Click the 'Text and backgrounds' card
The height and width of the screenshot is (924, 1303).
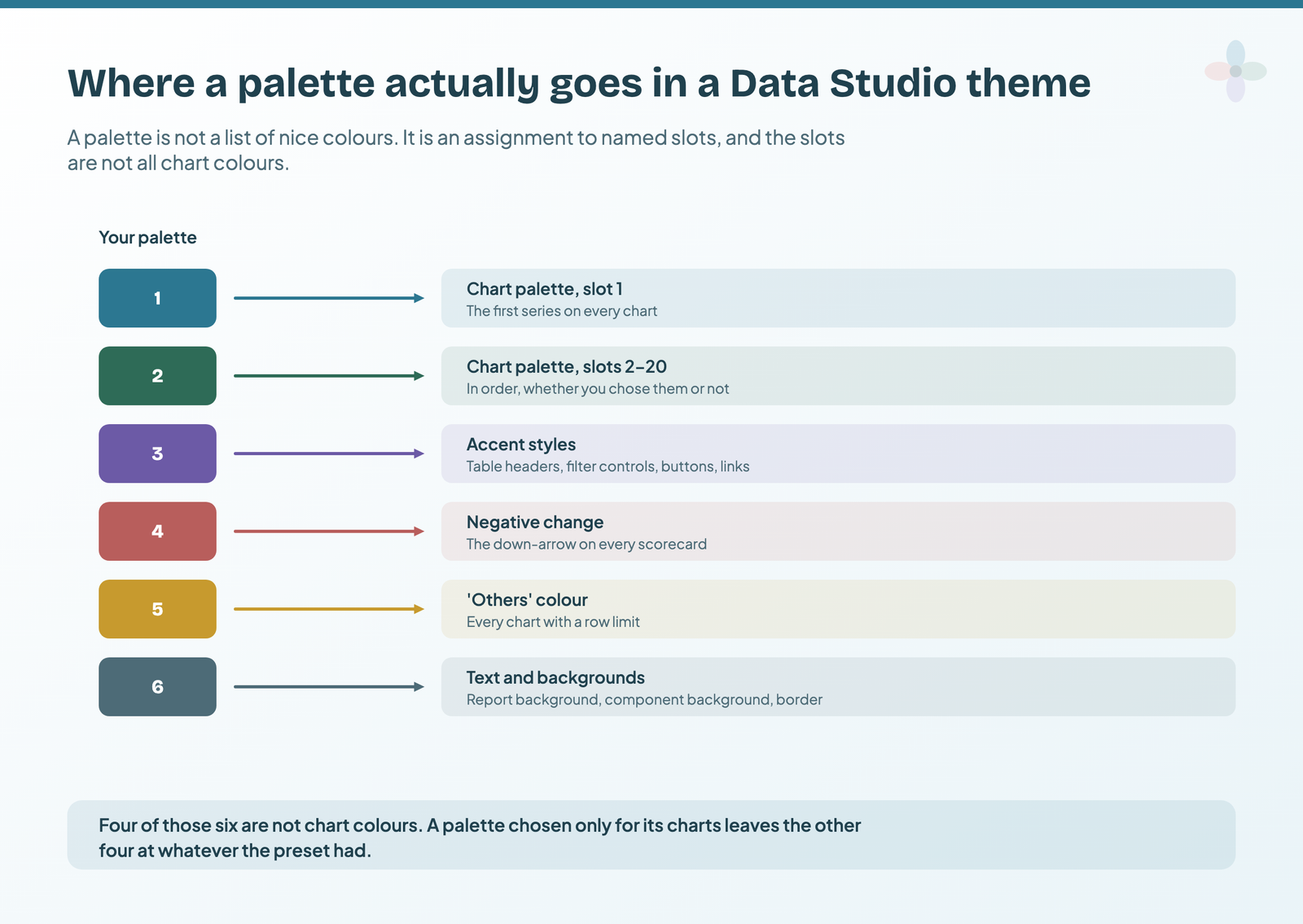click(x=838, y=686)
